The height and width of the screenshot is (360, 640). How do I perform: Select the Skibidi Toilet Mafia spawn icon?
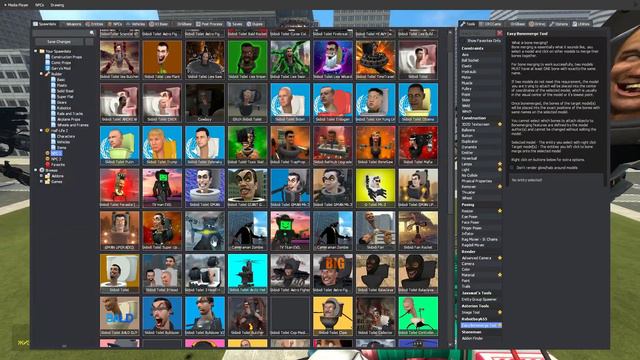[418, 145]
